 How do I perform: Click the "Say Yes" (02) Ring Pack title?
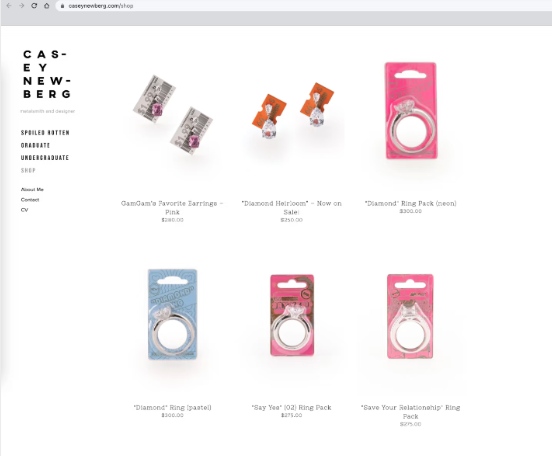291,407
